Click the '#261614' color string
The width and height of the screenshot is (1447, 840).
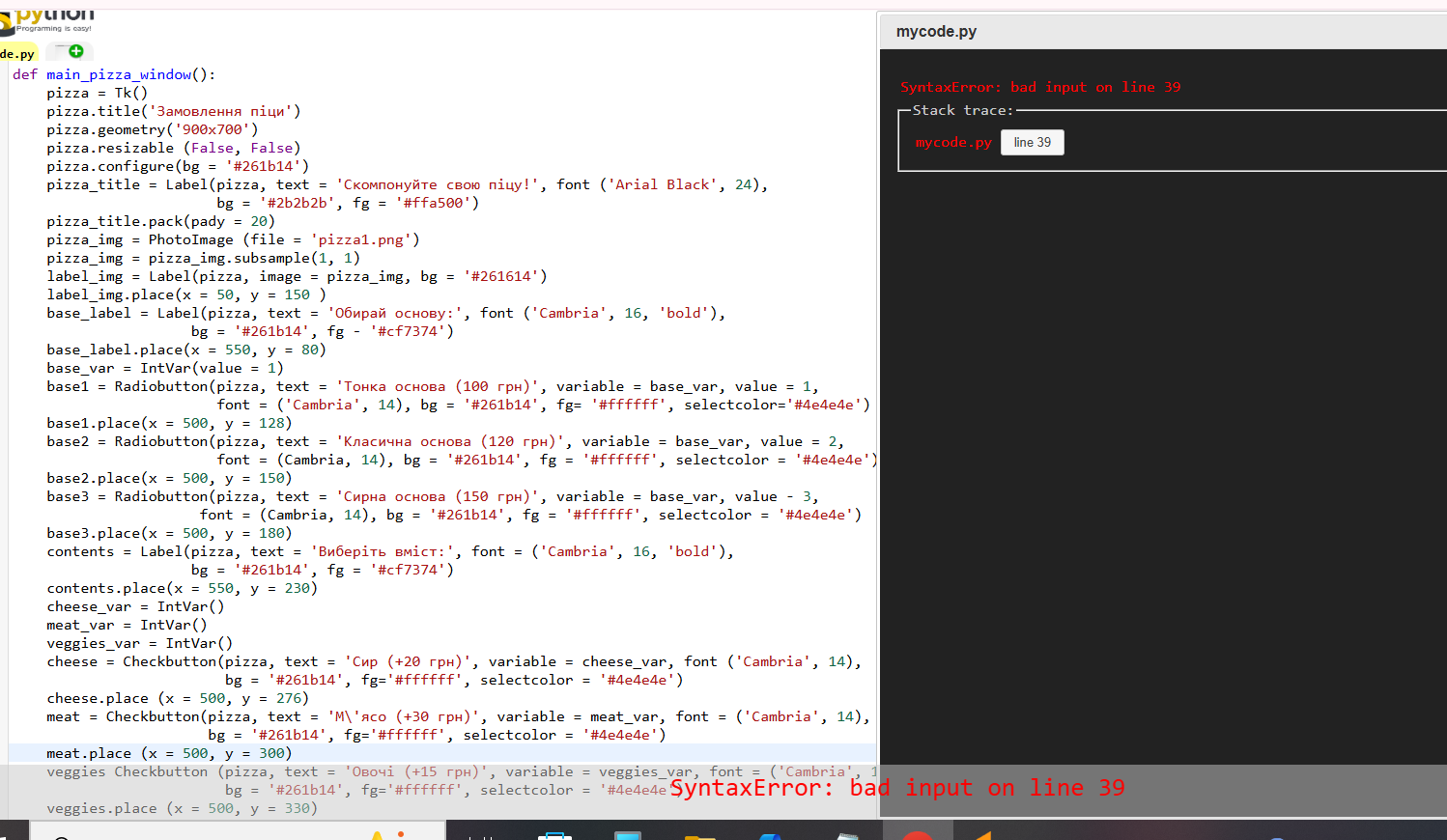click(x=501, y=276)
